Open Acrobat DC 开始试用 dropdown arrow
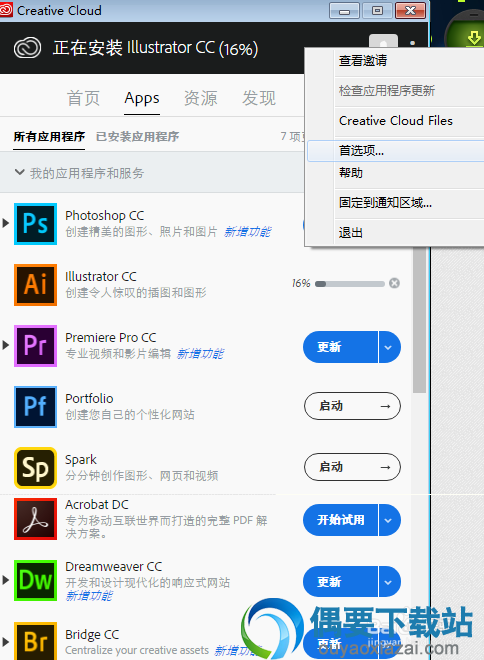 (389, 520)
